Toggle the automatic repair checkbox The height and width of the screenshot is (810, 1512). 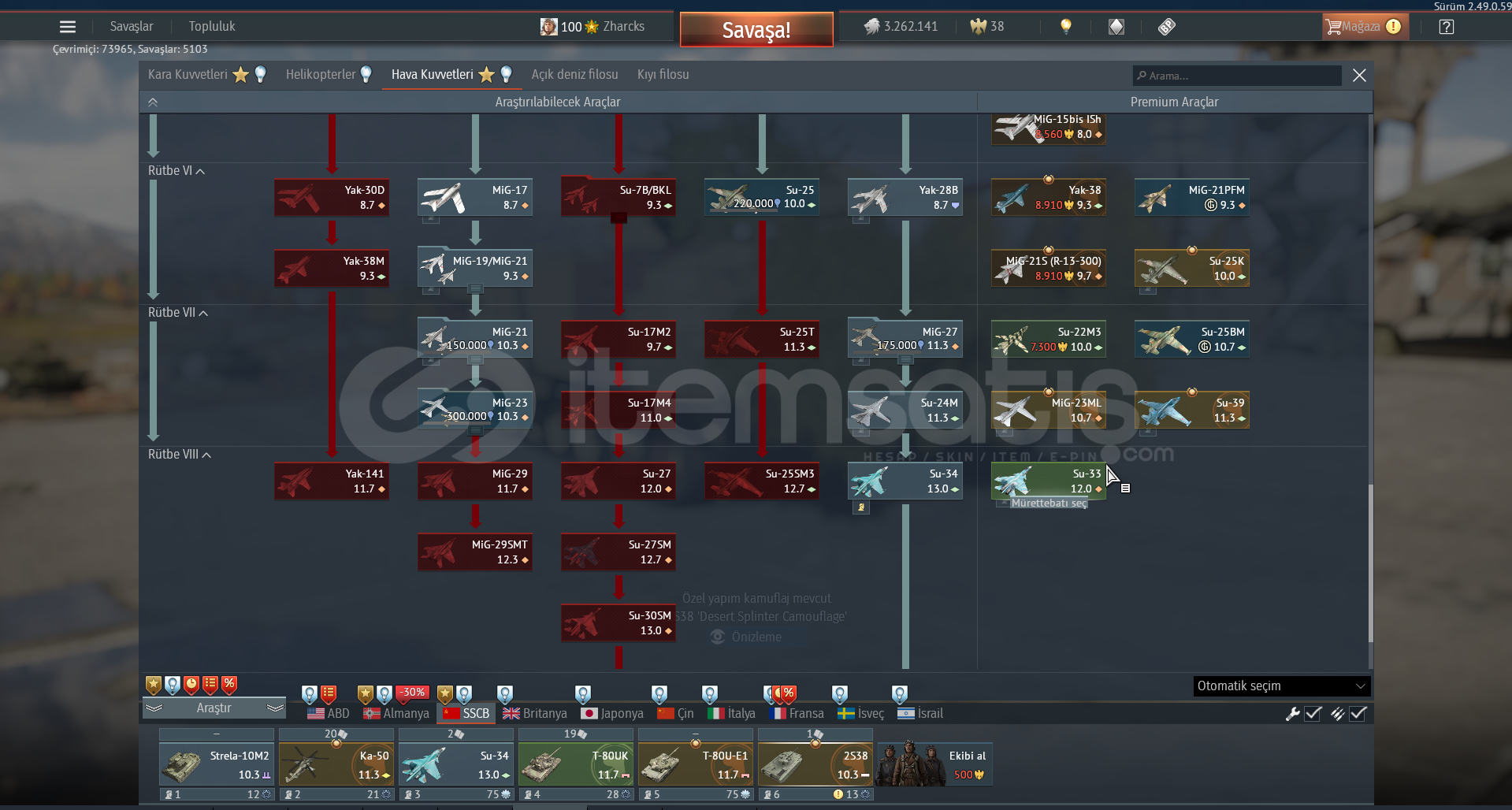pos(1313,714)
